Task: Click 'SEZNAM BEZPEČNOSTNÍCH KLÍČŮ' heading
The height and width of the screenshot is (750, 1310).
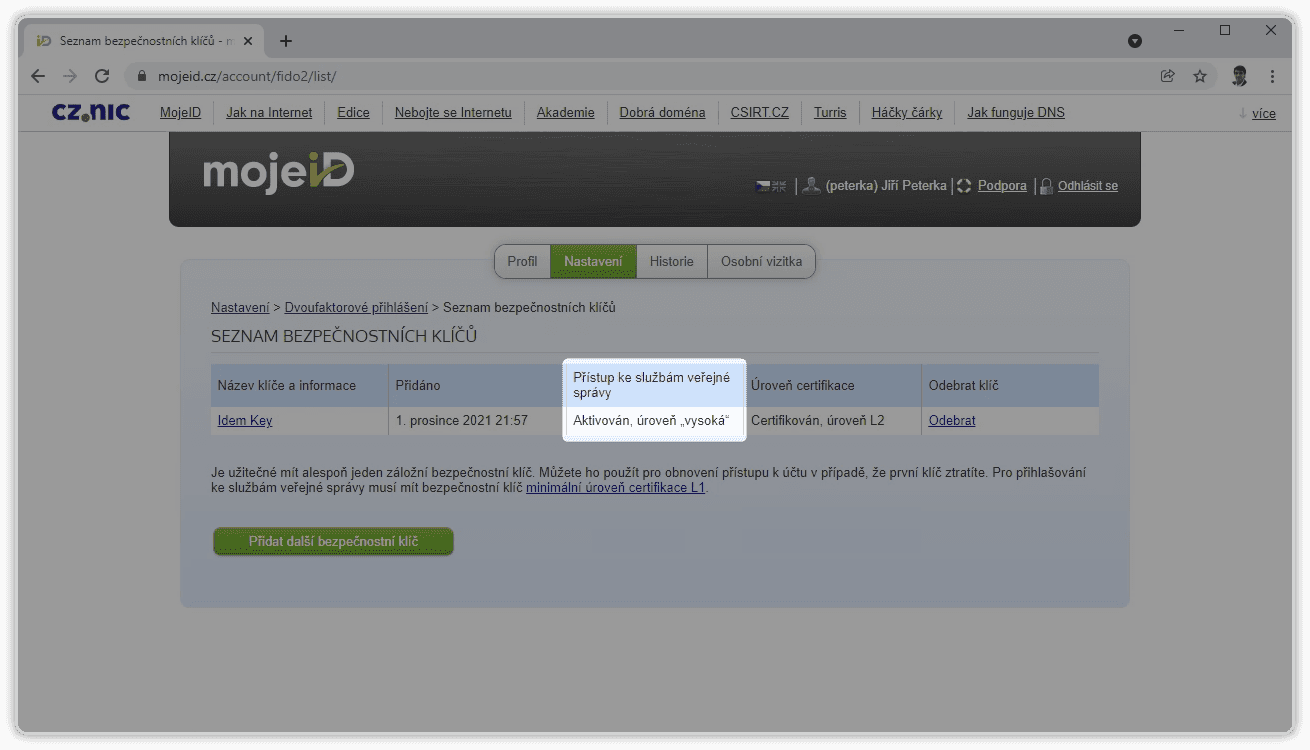Action: 344,336
